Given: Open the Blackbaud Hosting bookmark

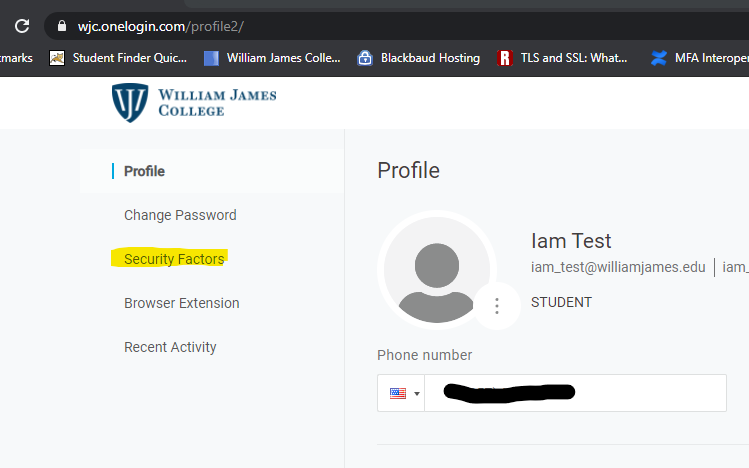Looking at the screenshot, I should click(418, 58).
